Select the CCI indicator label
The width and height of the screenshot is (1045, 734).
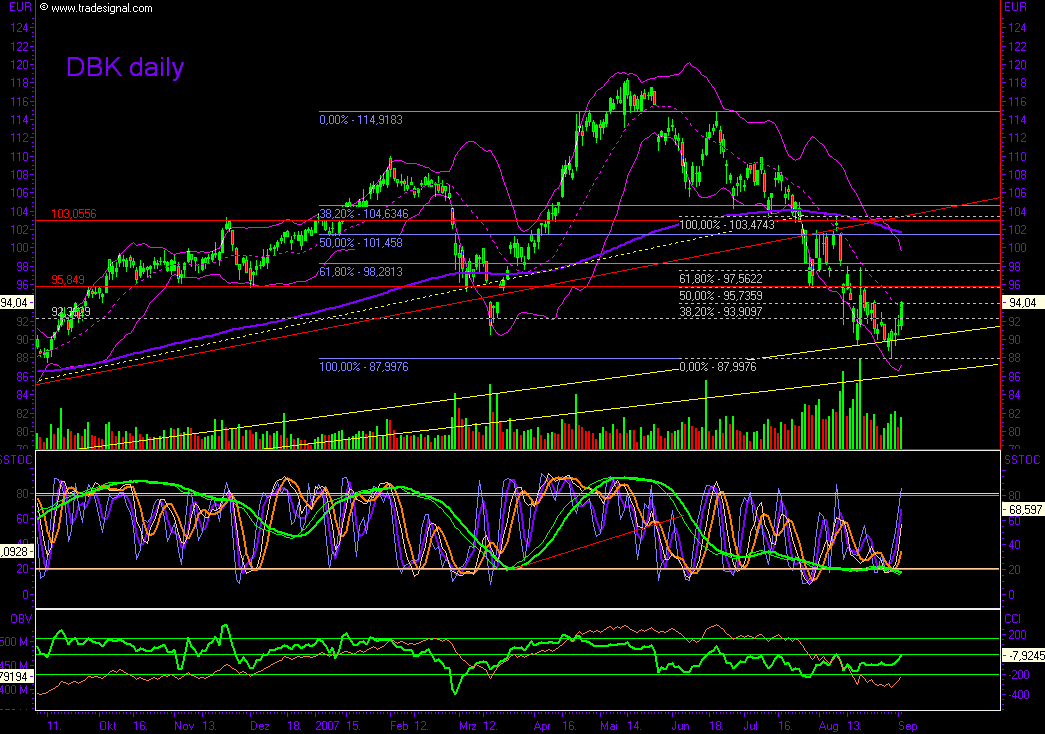point(1013,618)
